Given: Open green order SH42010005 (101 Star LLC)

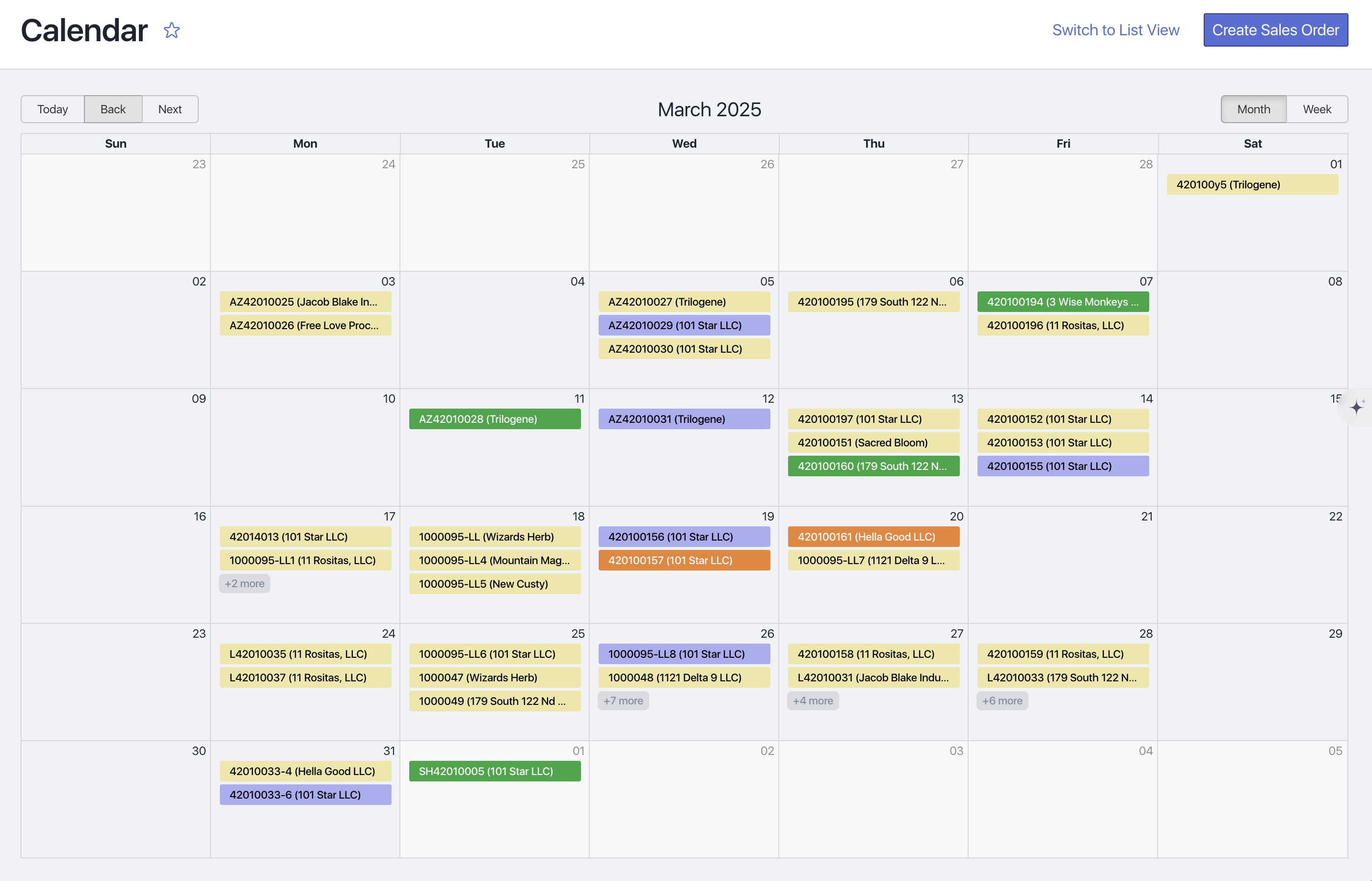Looking at the screenshot, I should point(495,771).
